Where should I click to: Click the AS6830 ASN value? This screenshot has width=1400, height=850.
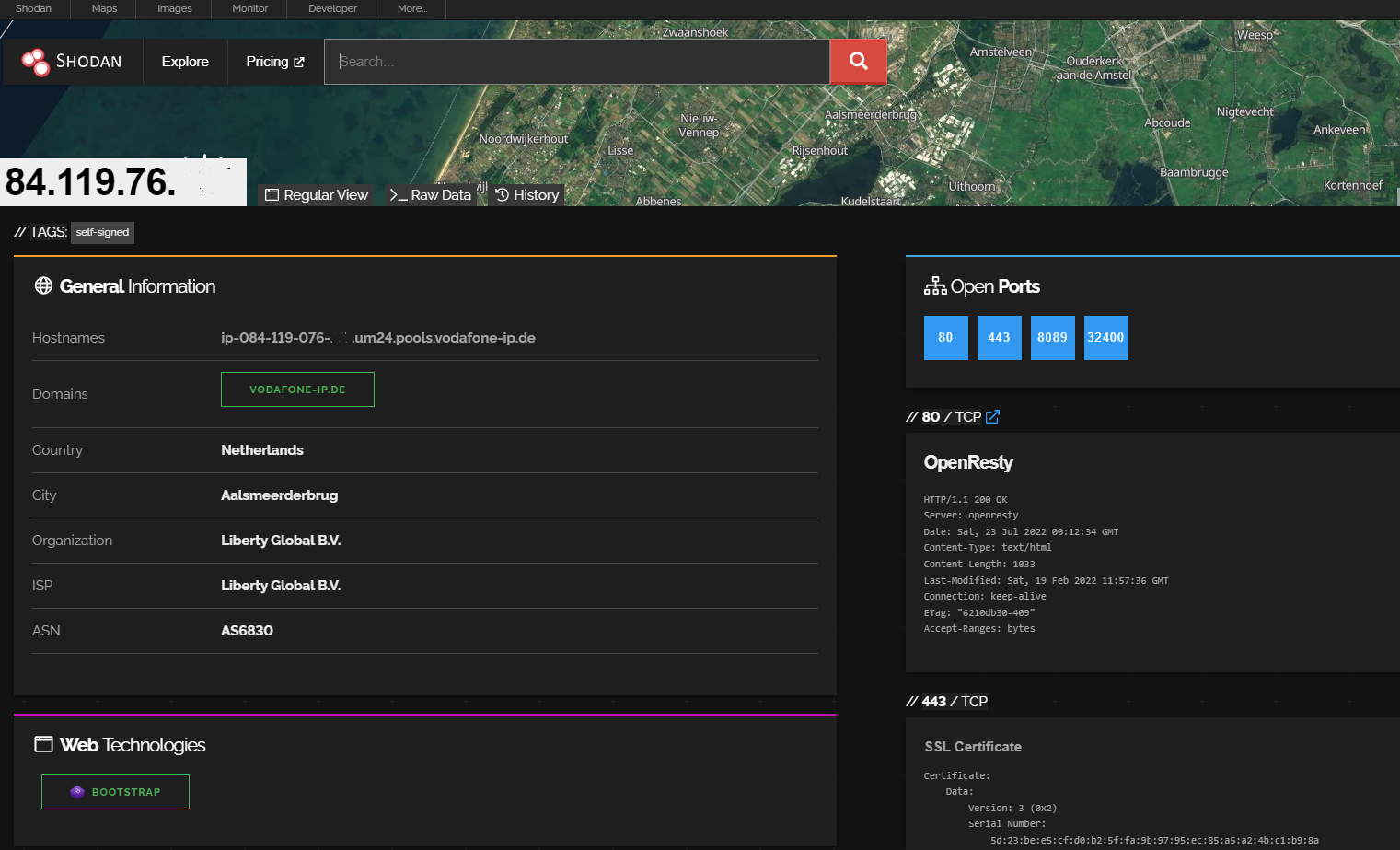tap(247, 631)
